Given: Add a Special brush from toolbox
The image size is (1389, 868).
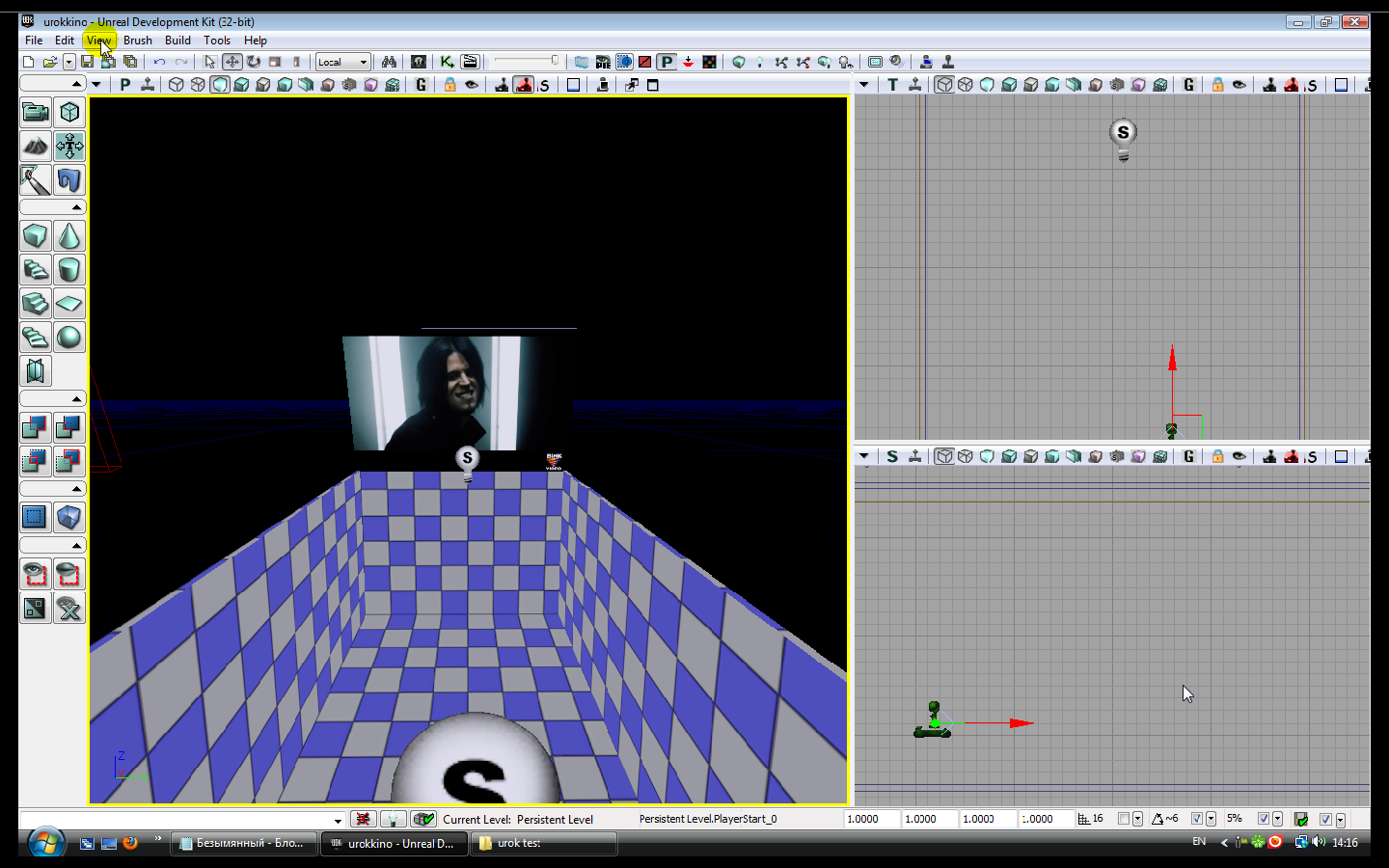Looking at the screenshot, I should point(36,518).
